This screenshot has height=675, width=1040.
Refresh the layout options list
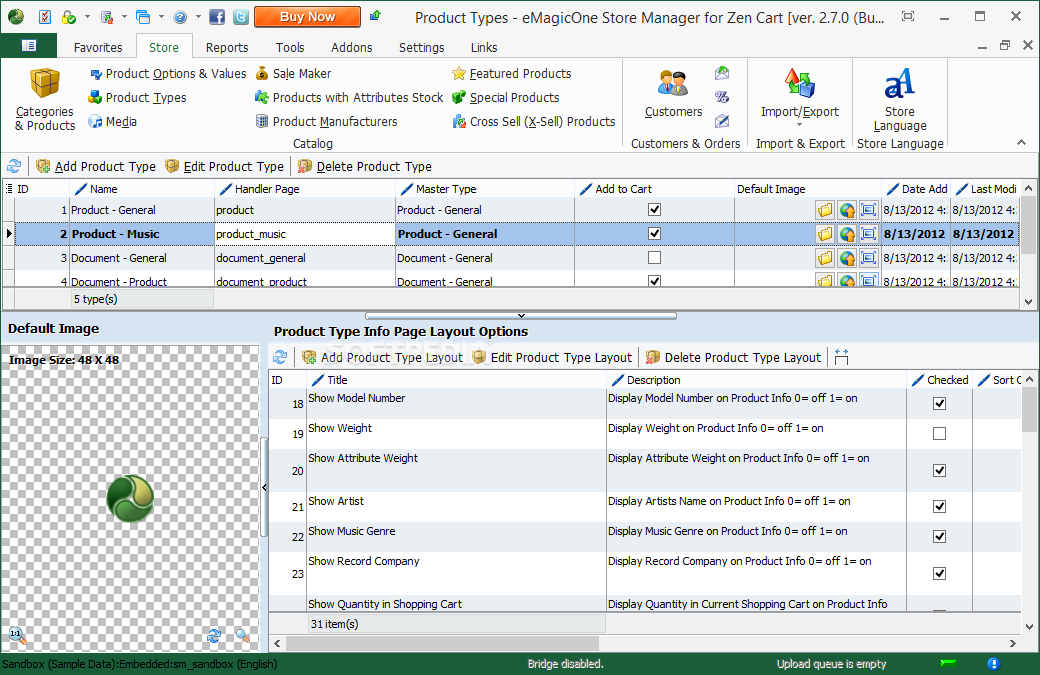click(280, 357)
